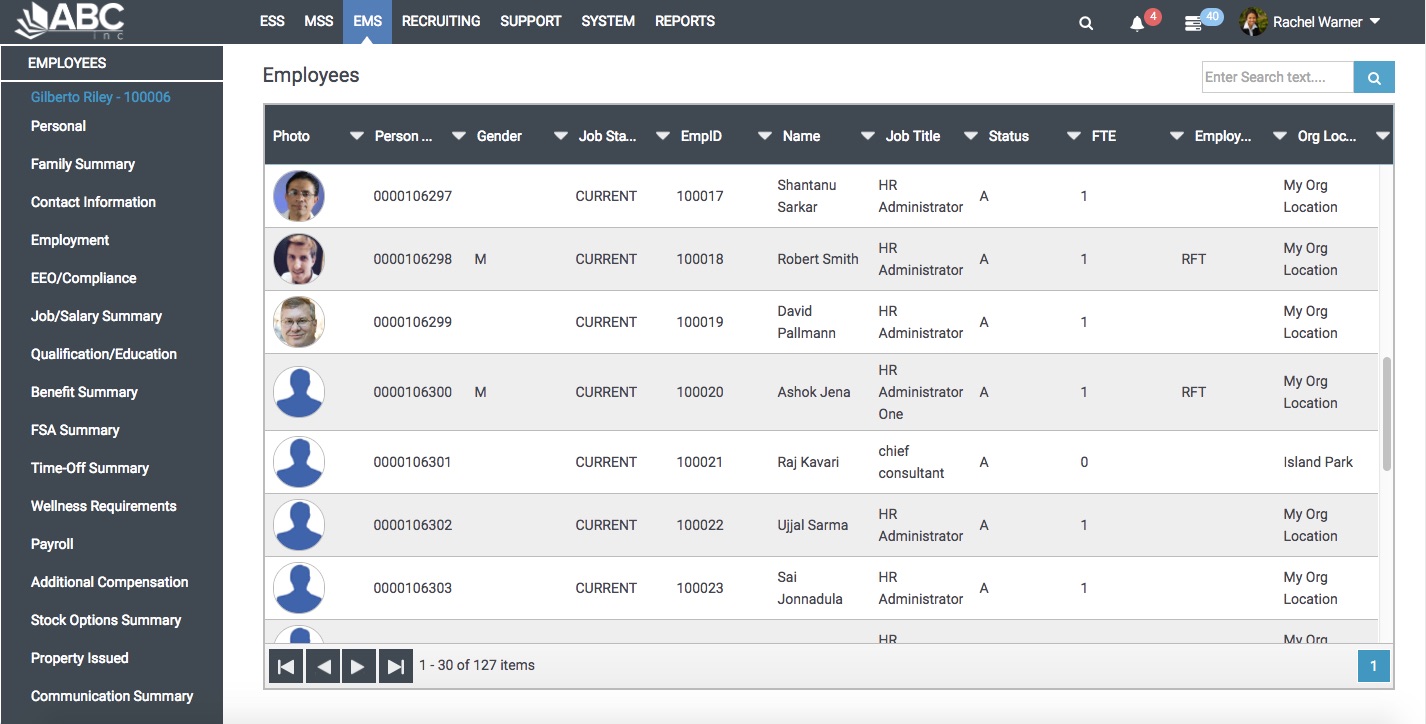Viewport: 1426px width, 724px height.
Task: Go to previous page of employees
Action: 322,666
